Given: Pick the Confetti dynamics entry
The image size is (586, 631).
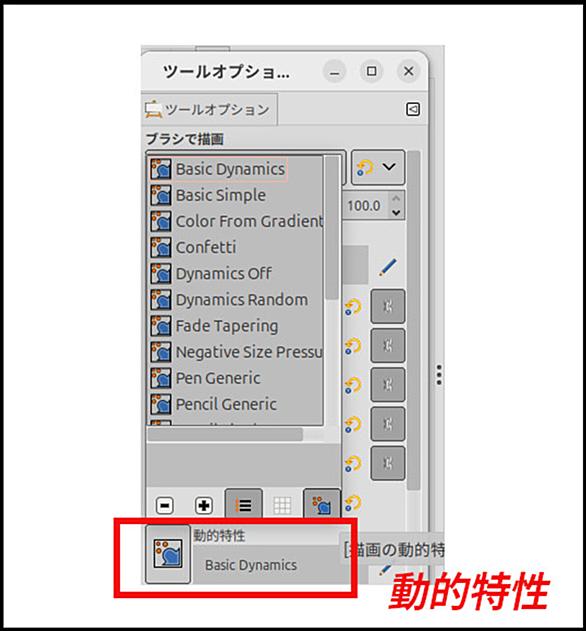Looking at the screenshot, I should [x=235, y=247].
